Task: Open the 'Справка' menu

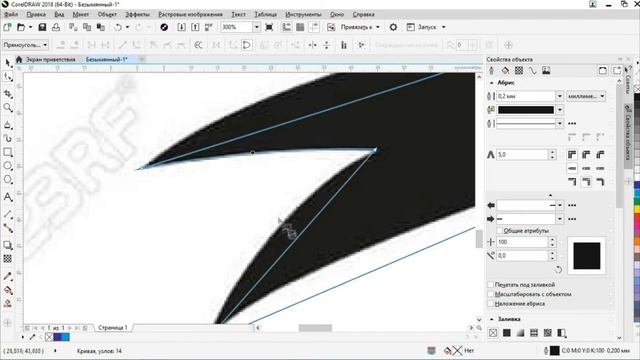Action: 364,14
